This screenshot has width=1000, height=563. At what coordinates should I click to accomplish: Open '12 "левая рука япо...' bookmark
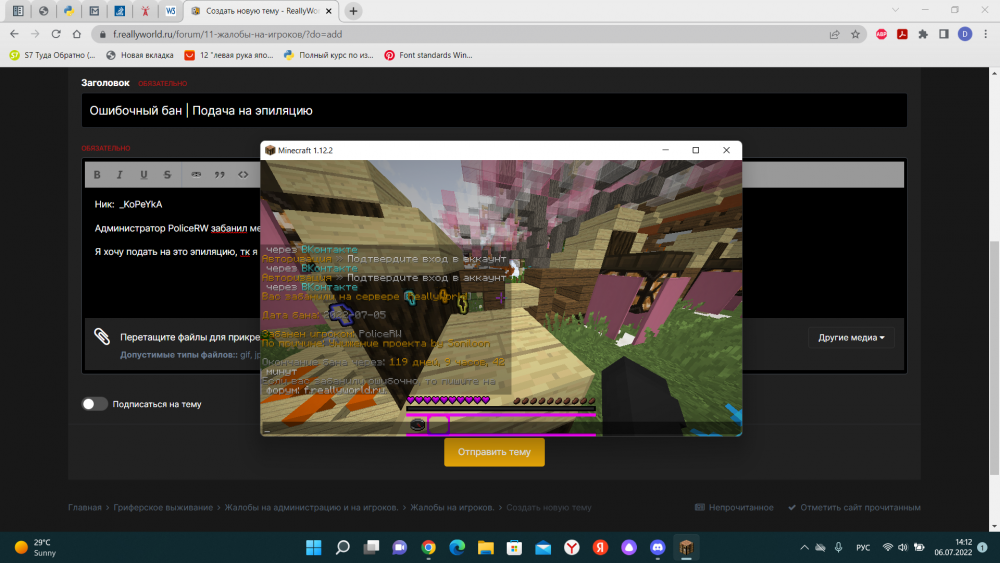229,55
